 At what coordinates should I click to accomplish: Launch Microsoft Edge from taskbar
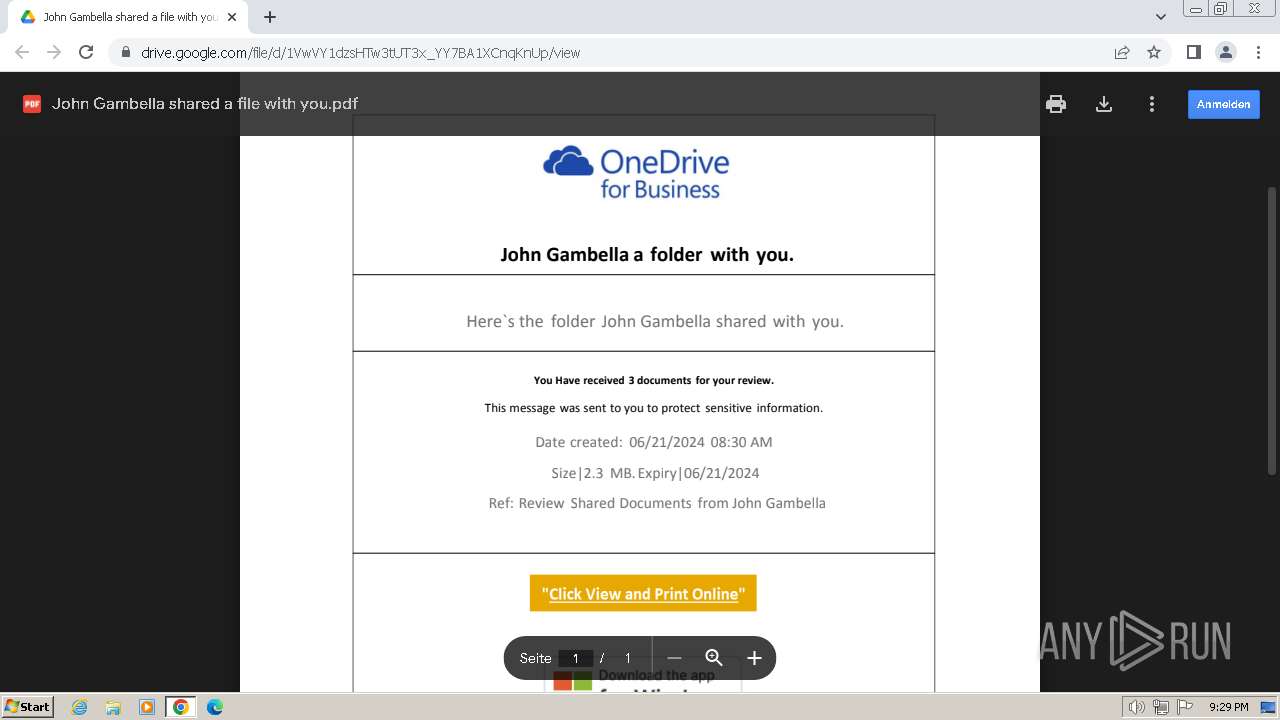click(x=215, y=707)
